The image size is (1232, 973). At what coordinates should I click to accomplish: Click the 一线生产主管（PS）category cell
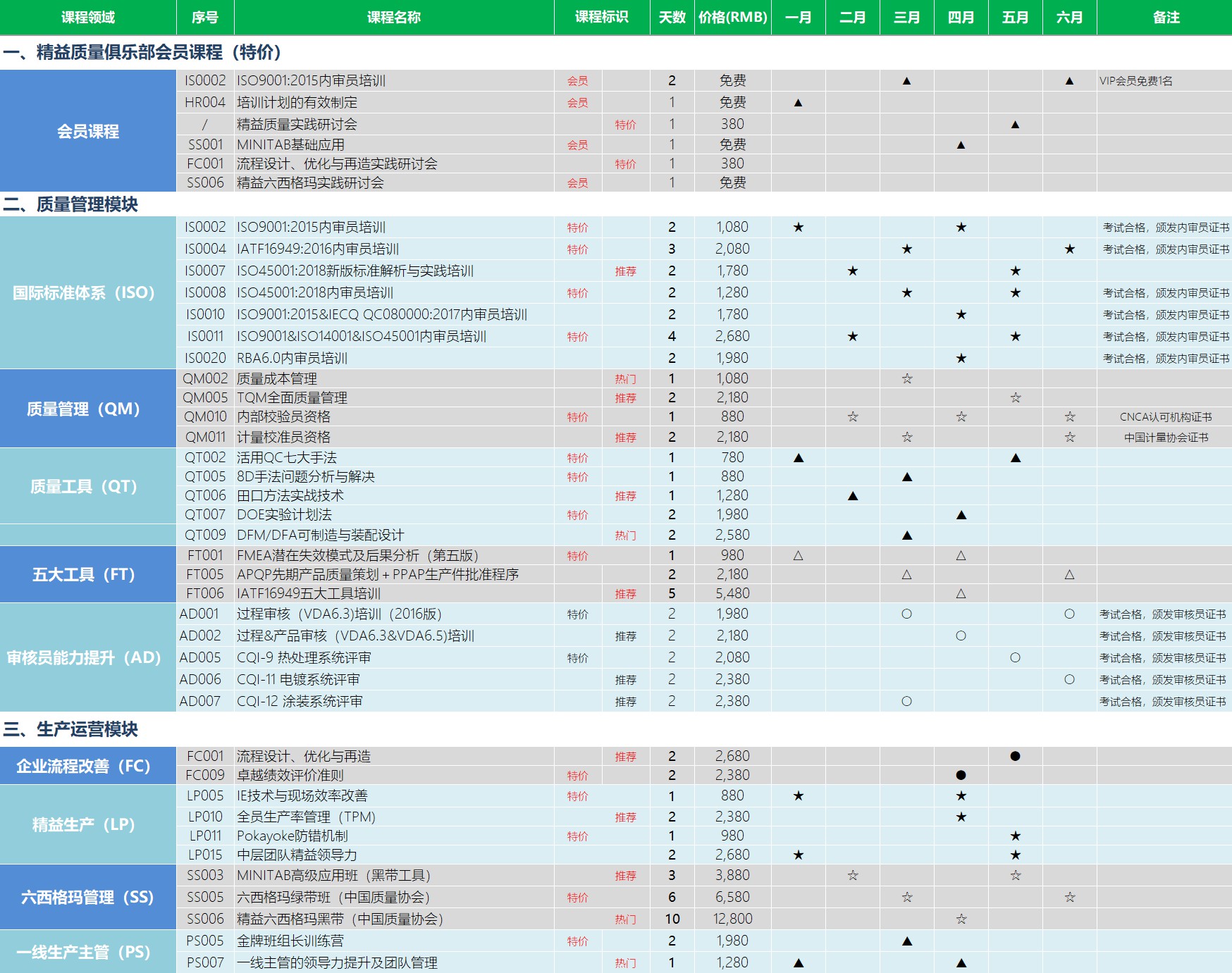[x=87, y=952]
